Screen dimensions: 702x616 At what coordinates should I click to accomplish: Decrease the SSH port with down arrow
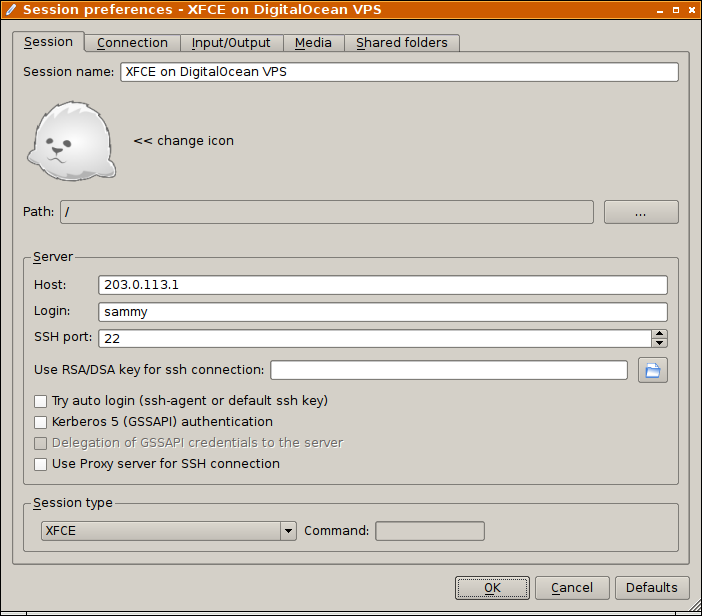click(x=659, y=343)
